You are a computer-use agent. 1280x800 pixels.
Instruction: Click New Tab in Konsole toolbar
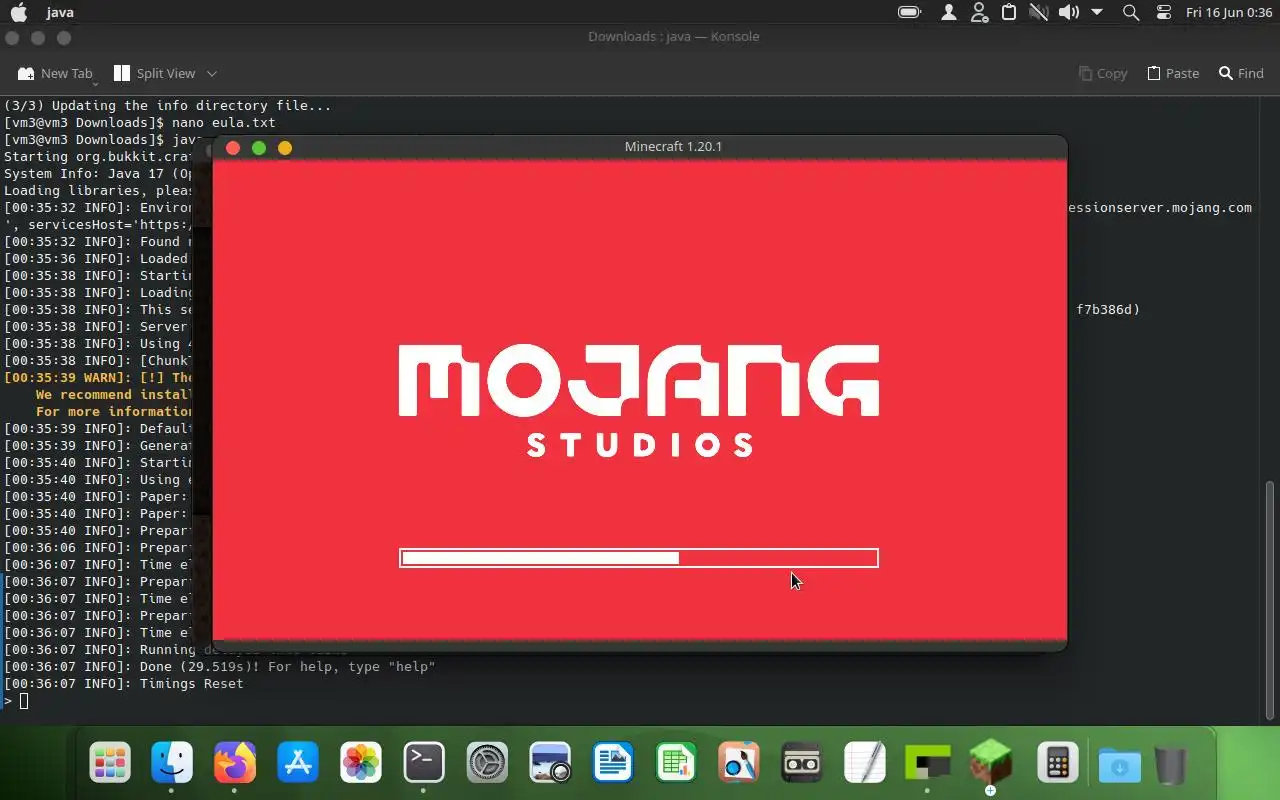click(x=55, y=73)
